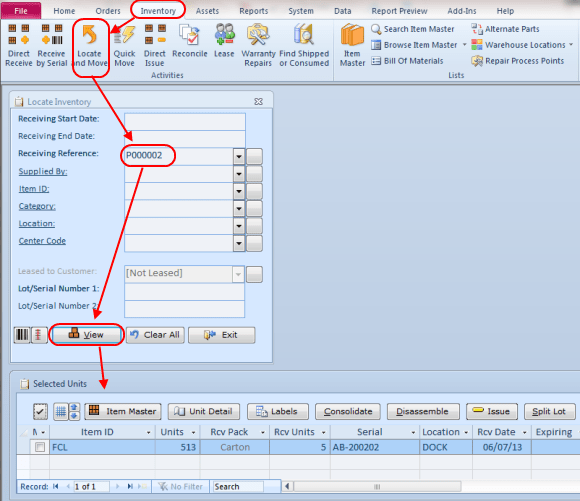Open the Direct Issue activity
Screen dimensions: 580x501
click(155, 45)
